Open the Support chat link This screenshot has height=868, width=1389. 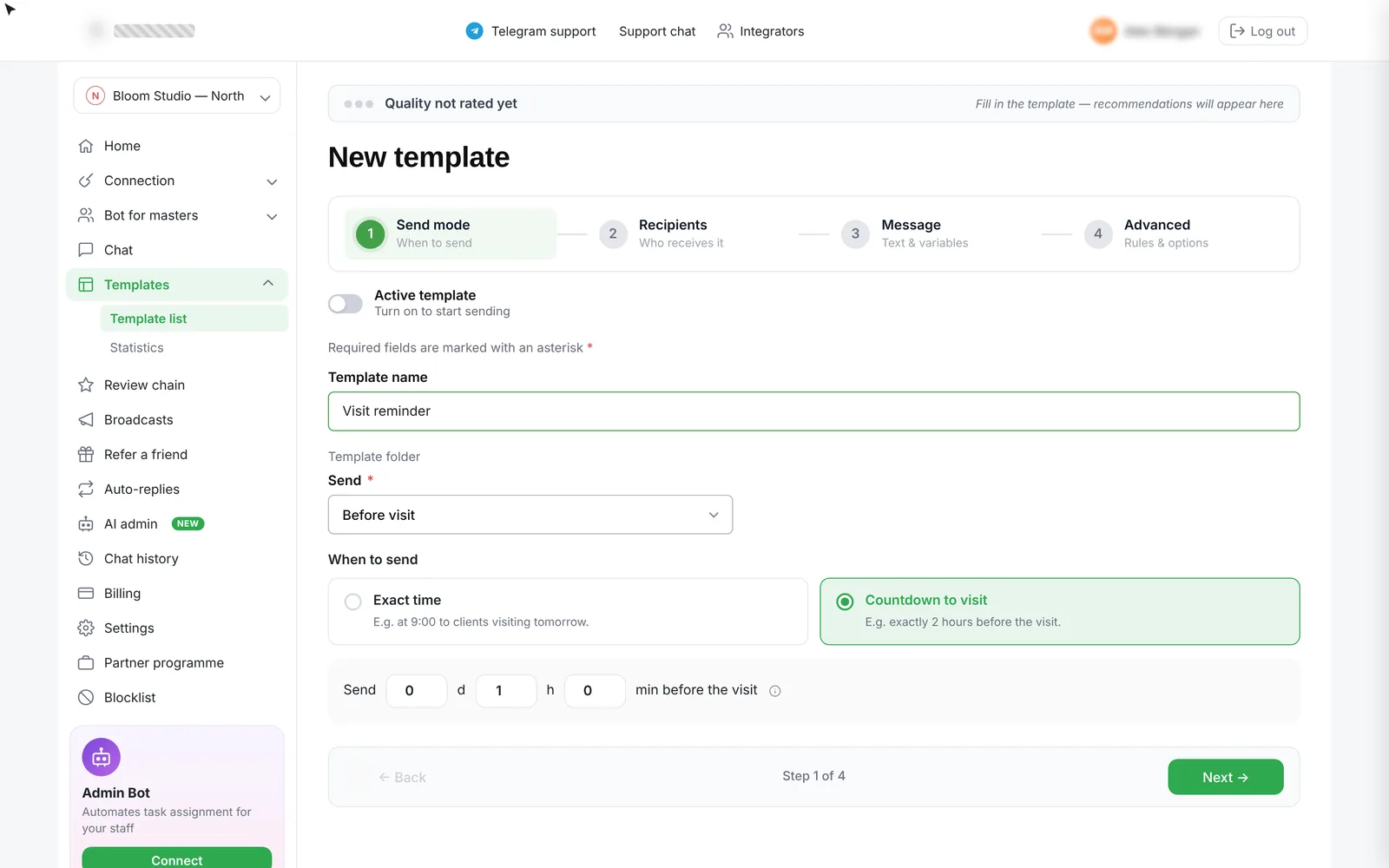tap(657, 31)
